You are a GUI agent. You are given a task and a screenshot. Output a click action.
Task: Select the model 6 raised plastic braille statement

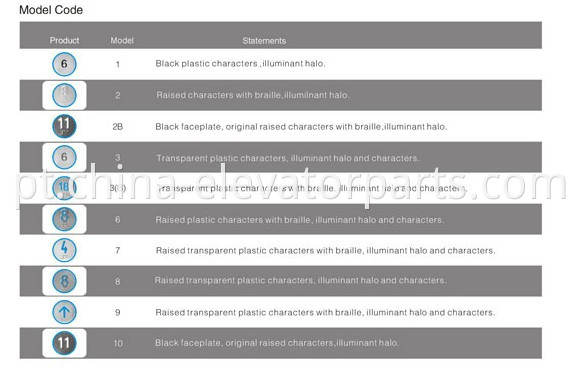pyautogui.click(x=300, y=220)
